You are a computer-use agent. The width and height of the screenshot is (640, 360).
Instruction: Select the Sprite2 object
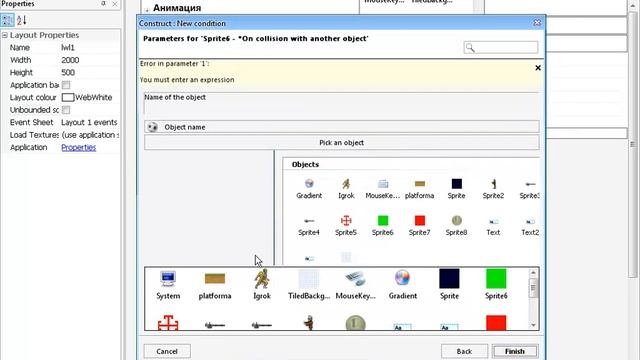493,189
